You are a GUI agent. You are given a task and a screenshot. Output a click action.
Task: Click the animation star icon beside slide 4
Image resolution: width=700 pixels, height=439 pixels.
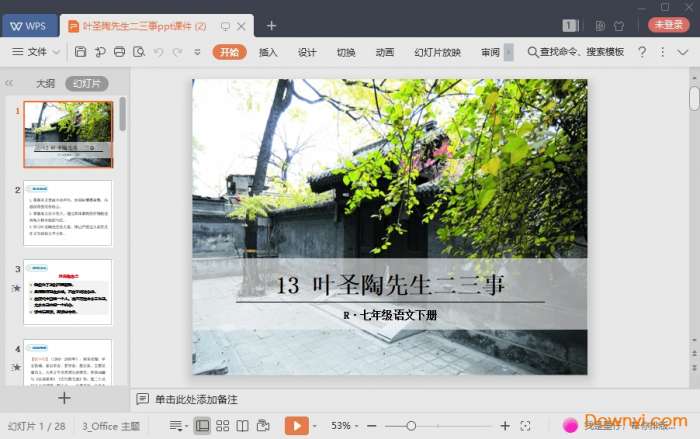click(x=17, y=367)
